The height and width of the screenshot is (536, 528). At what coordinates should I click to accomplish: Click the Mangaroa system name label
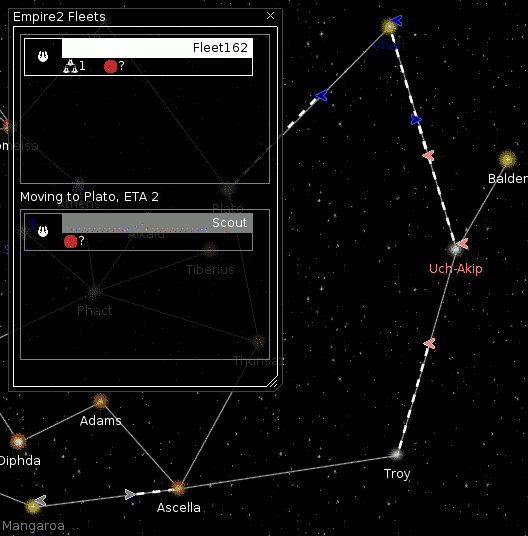click(33, 526)
